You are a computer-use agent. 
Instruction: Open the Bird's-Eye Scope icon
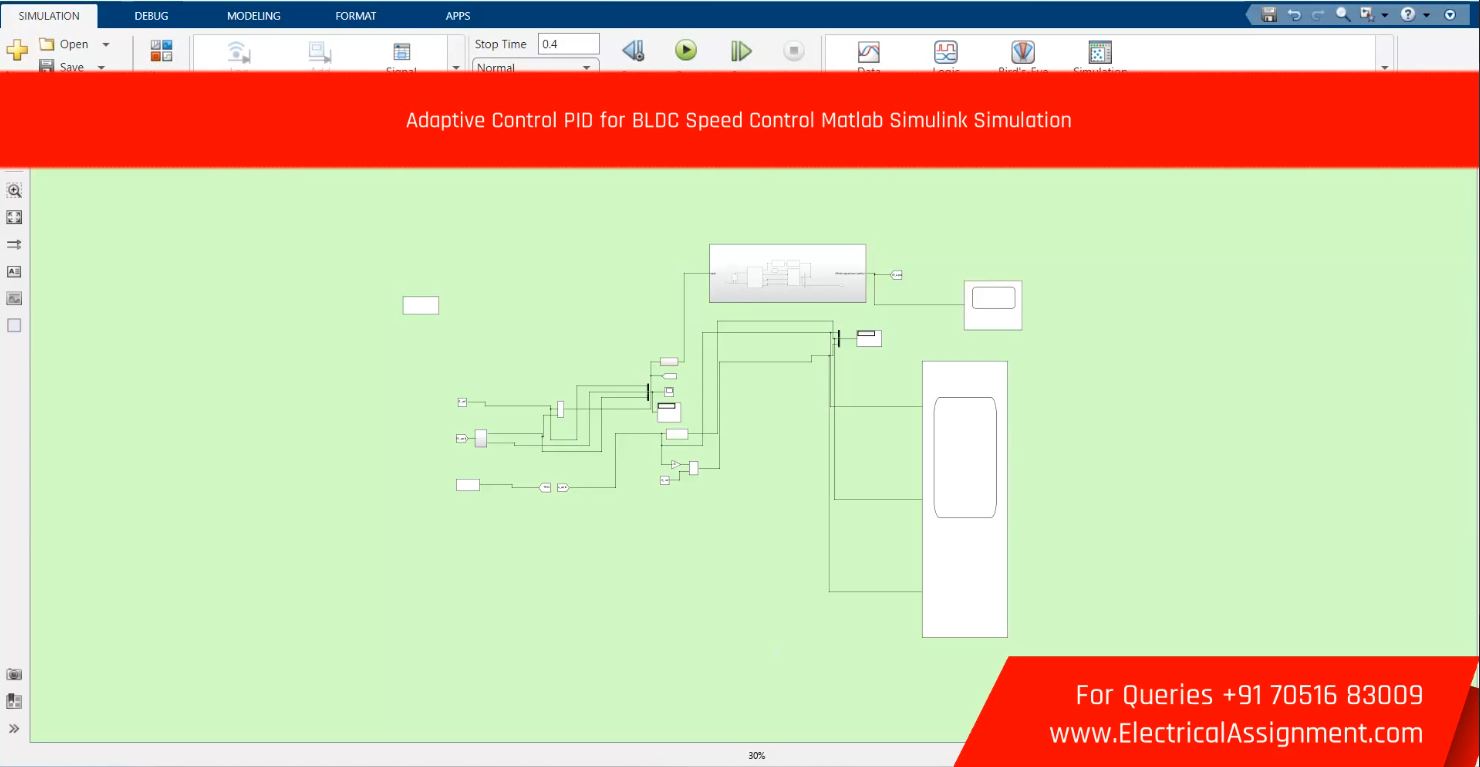click(x=1022, y=53)
